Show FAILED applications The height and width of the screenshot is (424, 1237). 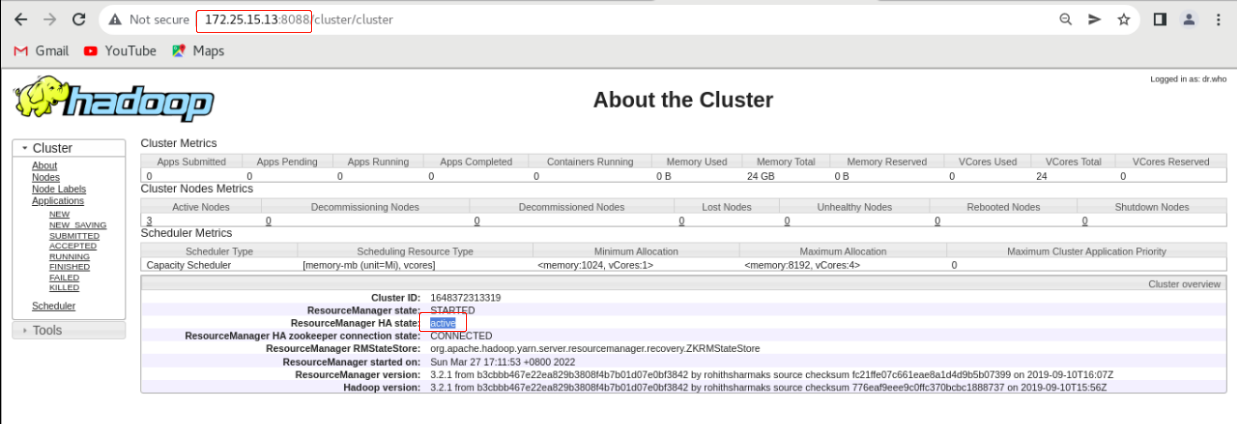pos(64,278)
